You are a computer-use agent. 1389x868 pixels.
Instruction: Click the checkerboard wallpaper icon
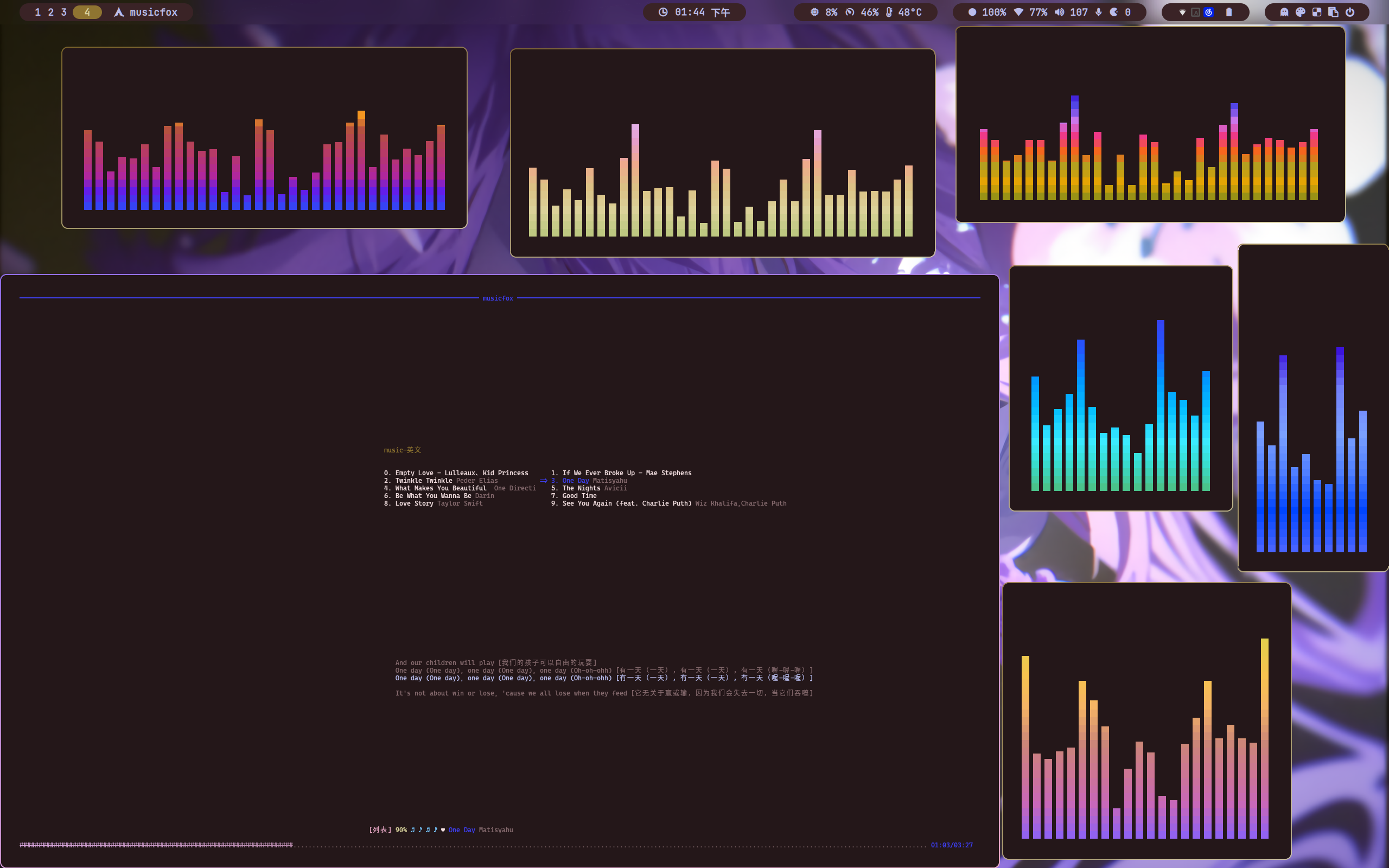point(1317,12)
